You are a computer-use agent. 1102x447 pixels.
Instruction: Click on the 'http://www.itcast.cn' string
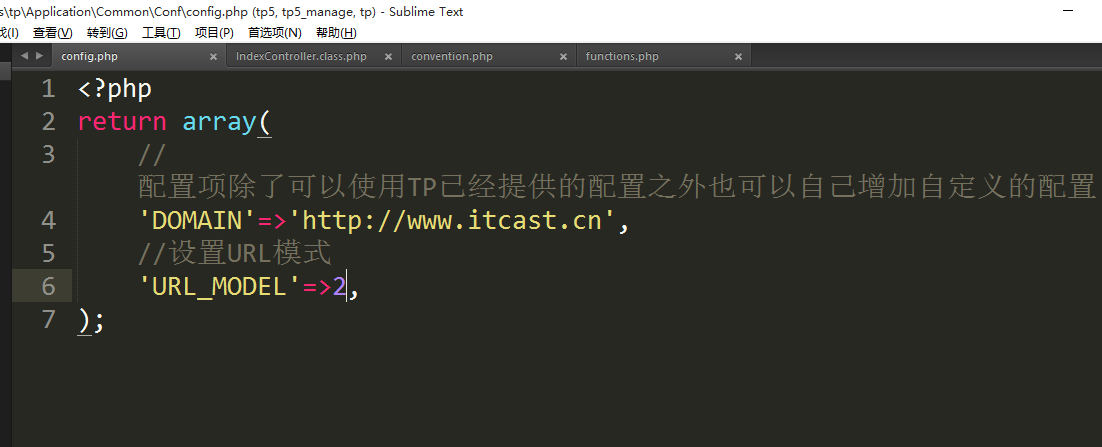point(452,220)
